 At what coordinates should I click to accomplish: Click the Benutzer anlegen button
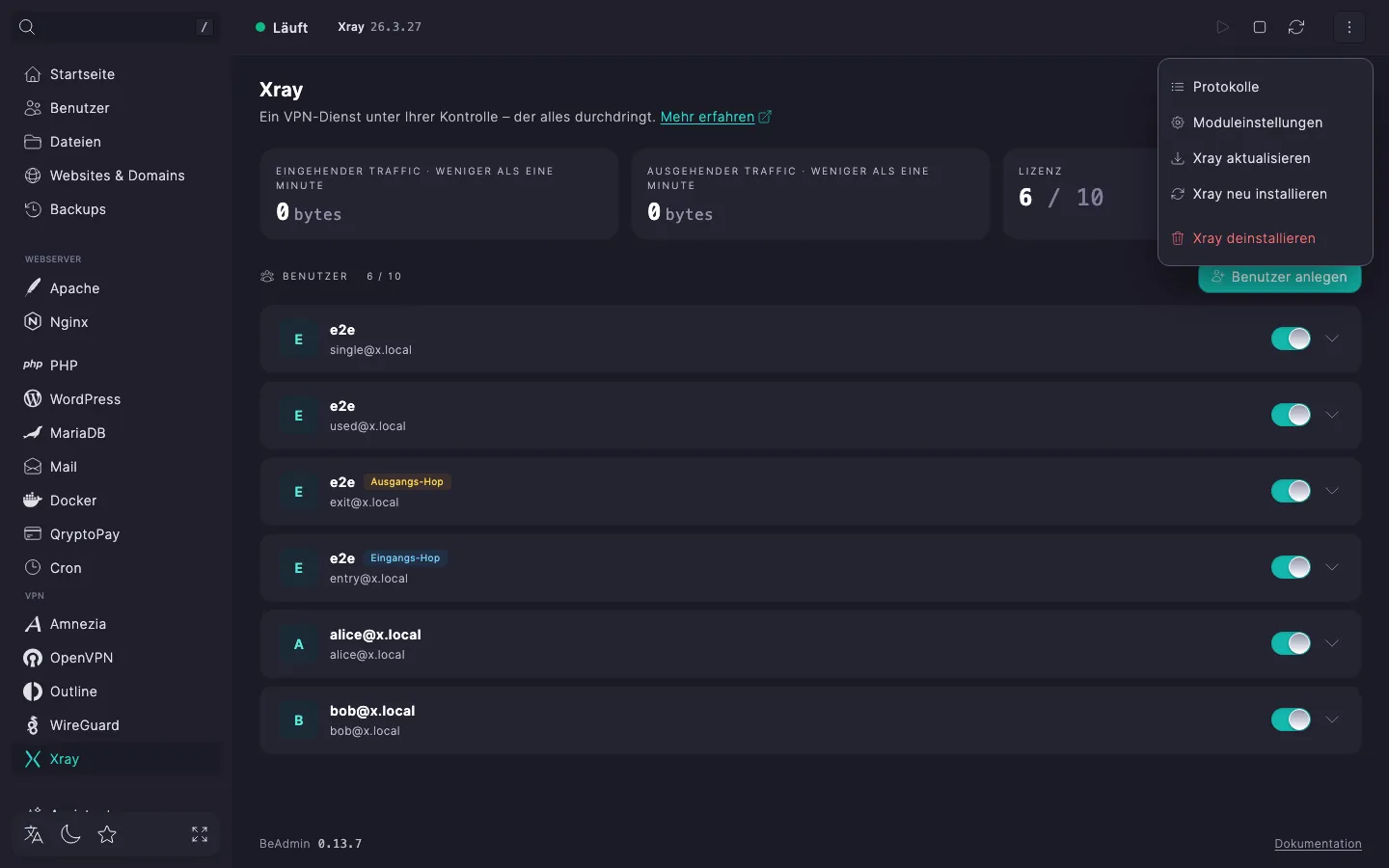point(1279,278)
